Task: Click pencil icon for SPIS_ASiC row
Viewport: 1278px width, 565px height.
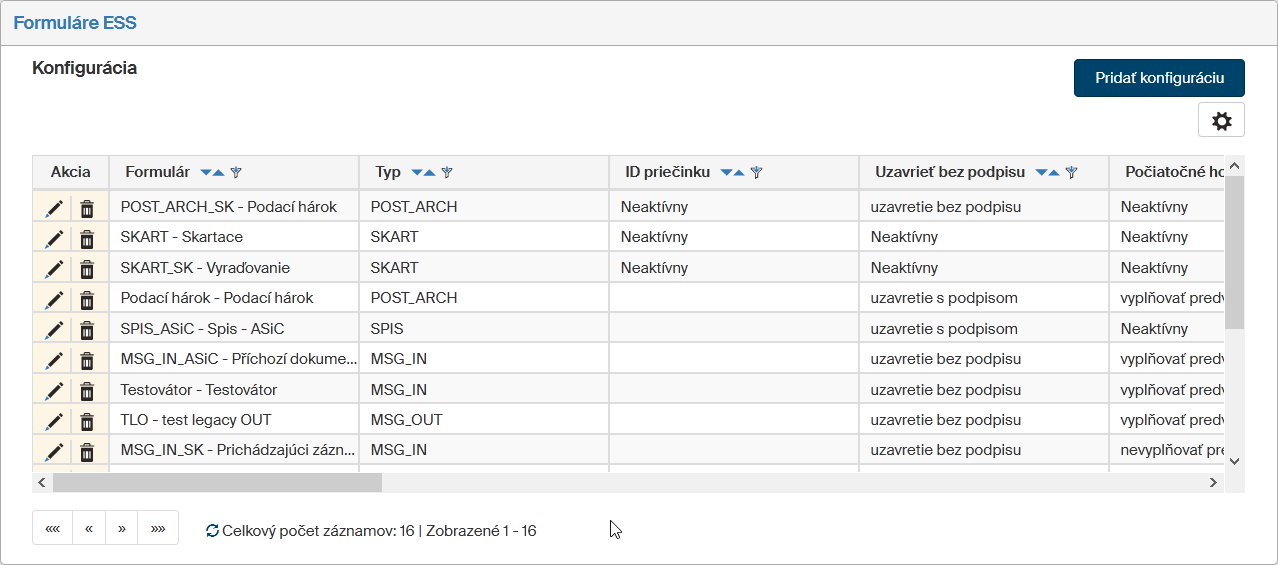Action: click(54, 329)
